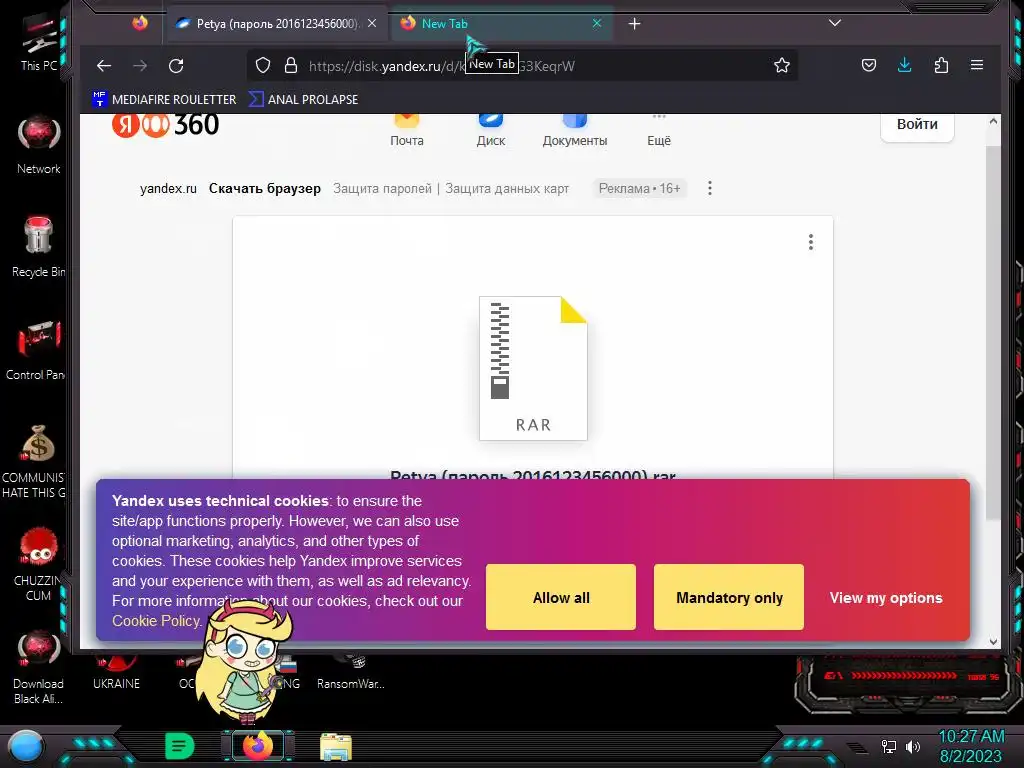The height and width of the screenshot is (768, 1024).
Task: Open File Explorer from taskbar
Action: [x=336, y=747]
